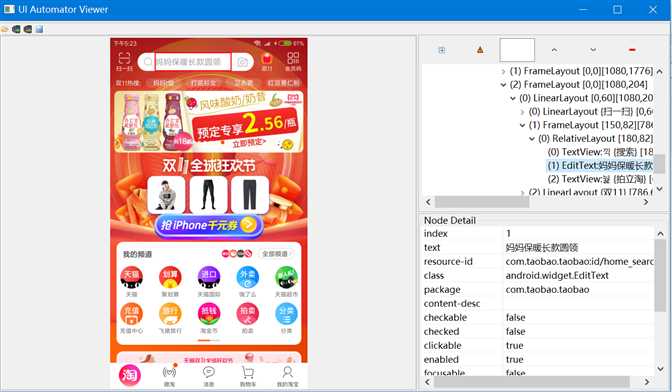Click the compressed device screenshot toolbar icon
This screenshot has height=392, width=672.
[x=28, y=29]
